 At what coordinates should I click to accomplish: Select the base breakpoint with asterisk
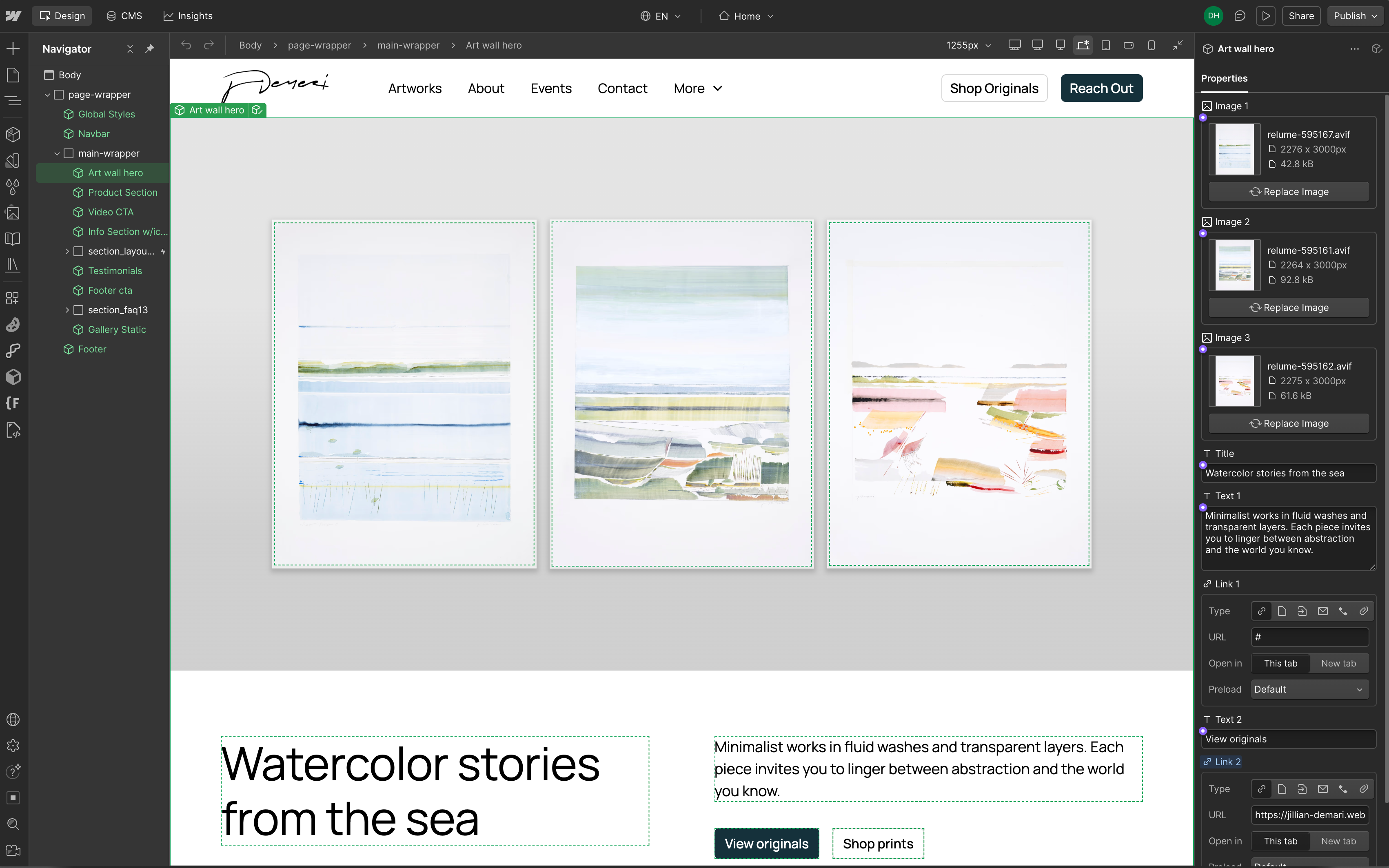(x=1083, y=45)
